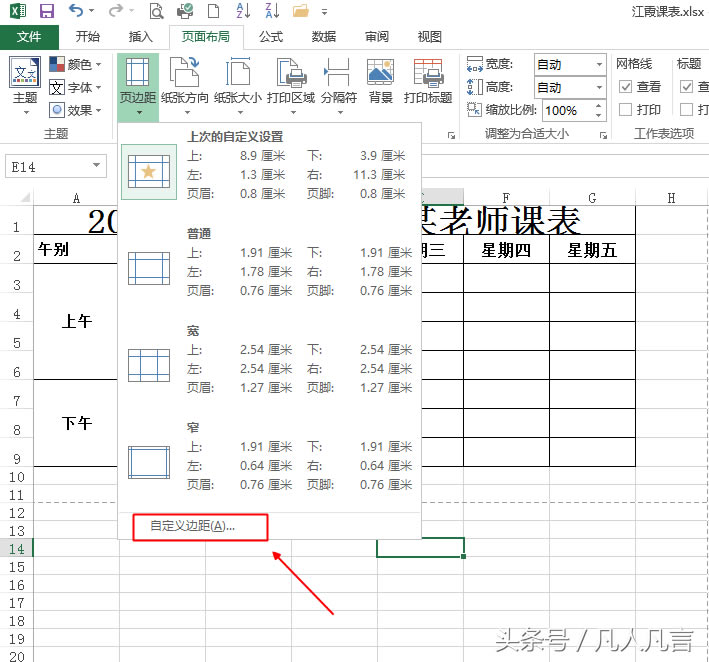
Task: Open the 纸张大小 paper size tool
Action: coord(238,80)
